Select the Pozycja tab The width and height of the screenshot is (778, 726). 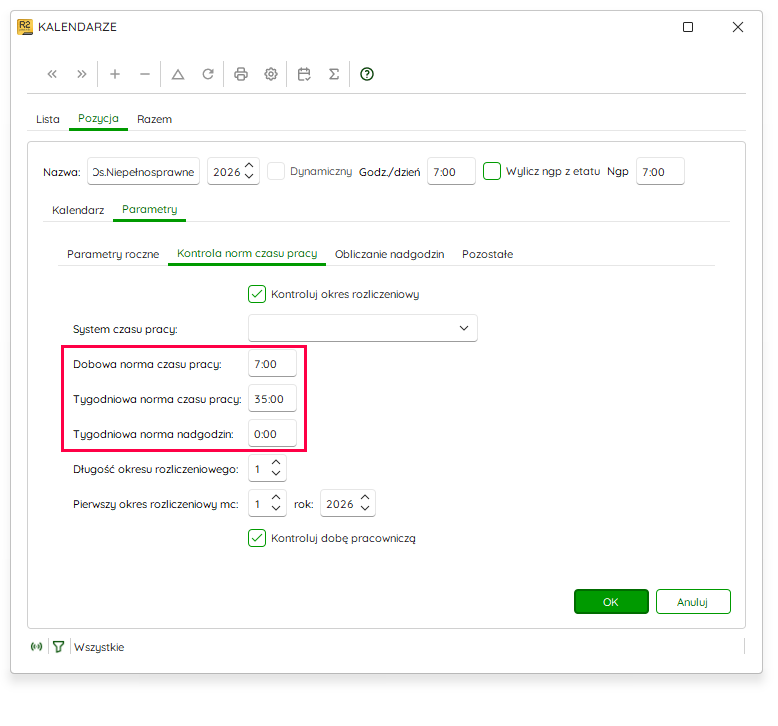coord(98,118)
